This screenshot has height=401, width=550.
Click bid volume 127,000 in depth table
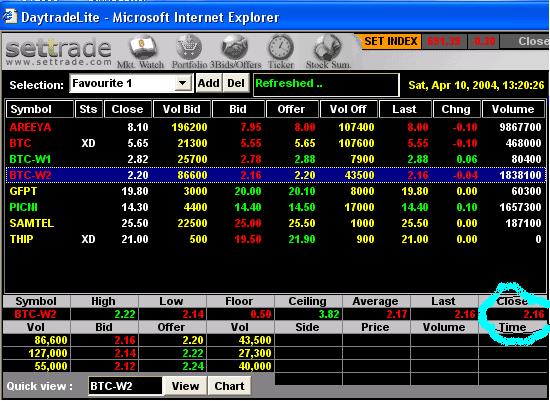[48, 353]
